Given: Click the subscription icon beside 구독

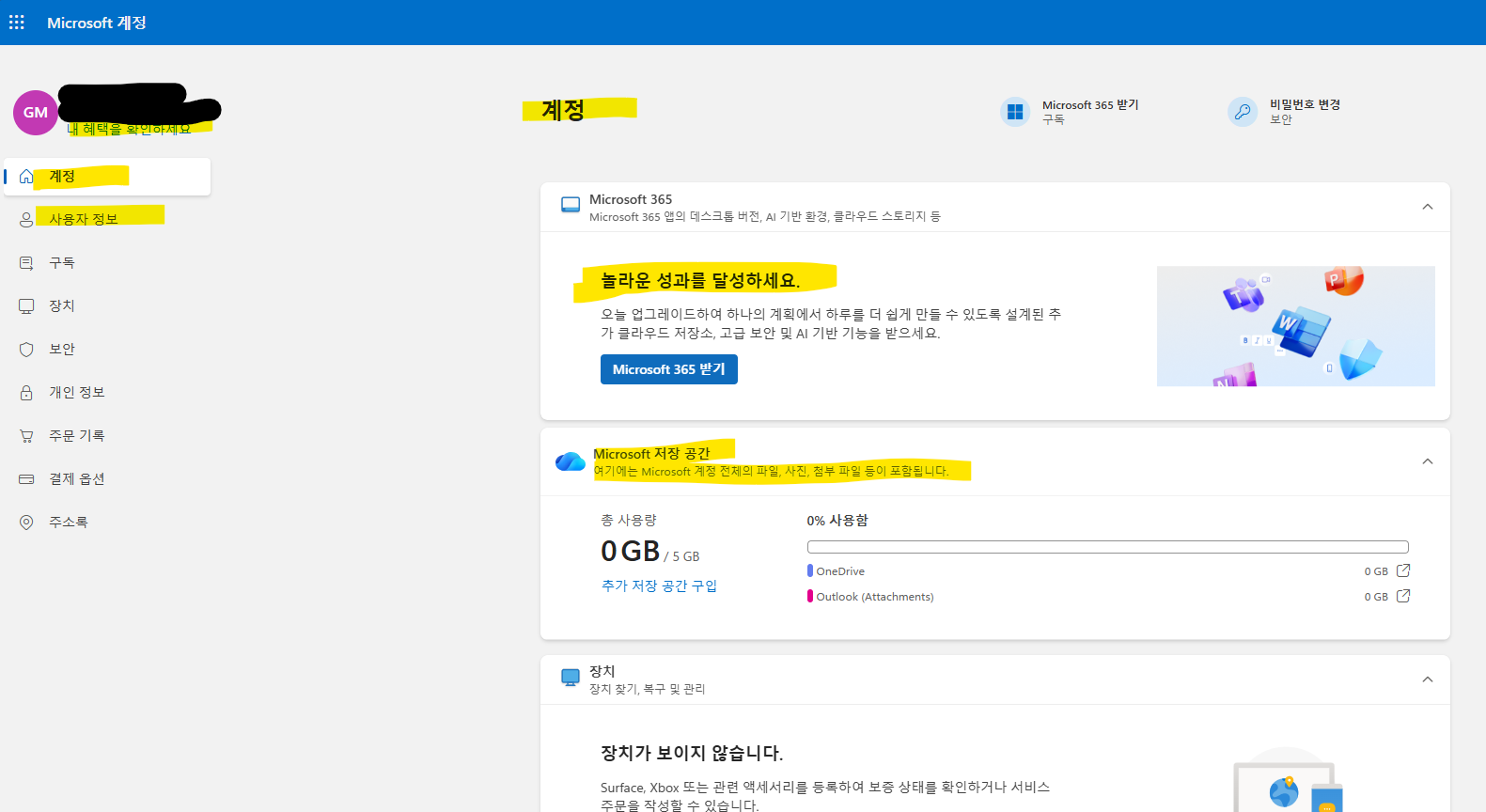Looking at the screenshot, I should 26,263.
